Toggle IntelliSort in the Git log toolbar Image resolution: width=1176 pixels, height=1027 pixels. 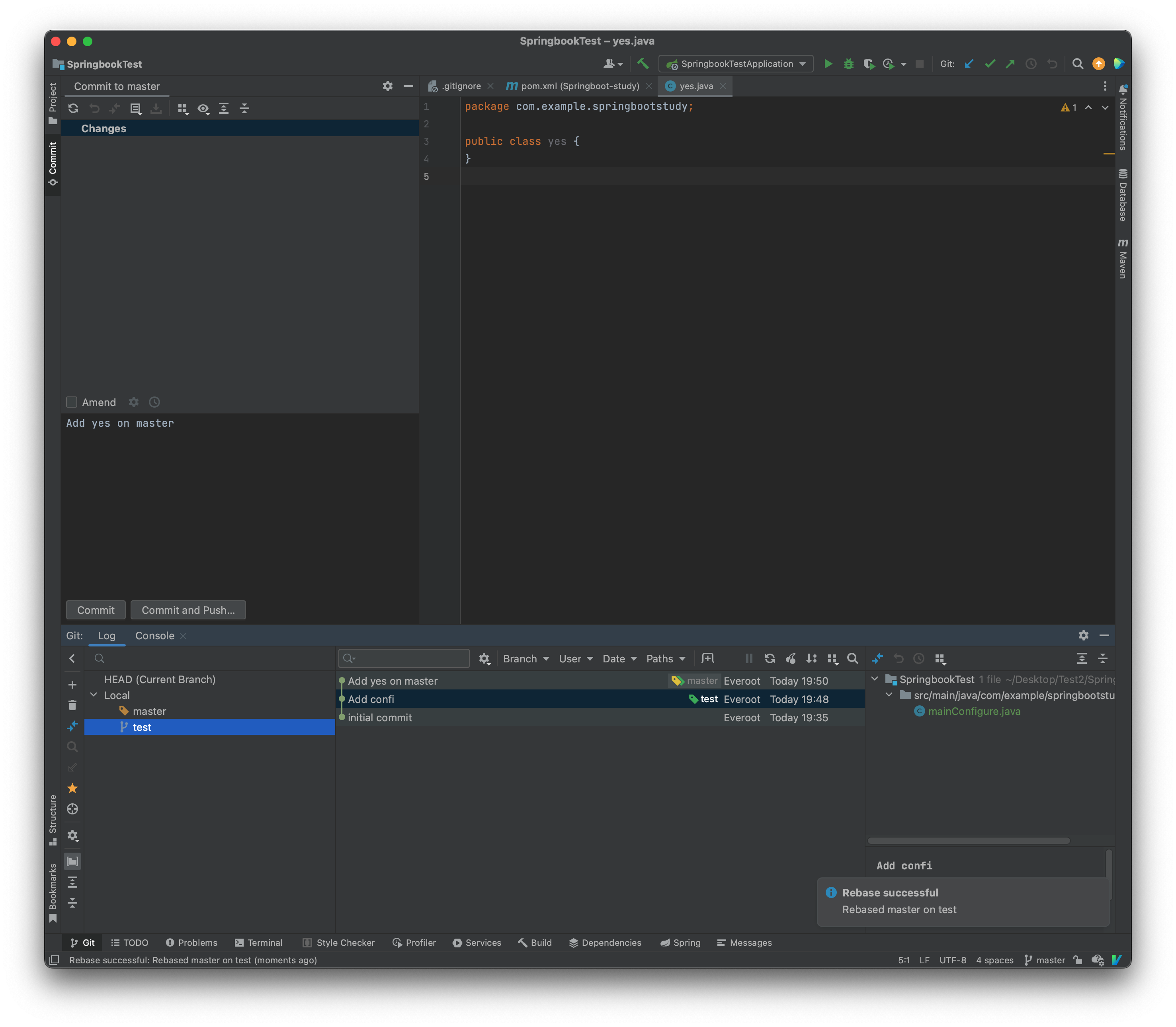pos(811,658)
